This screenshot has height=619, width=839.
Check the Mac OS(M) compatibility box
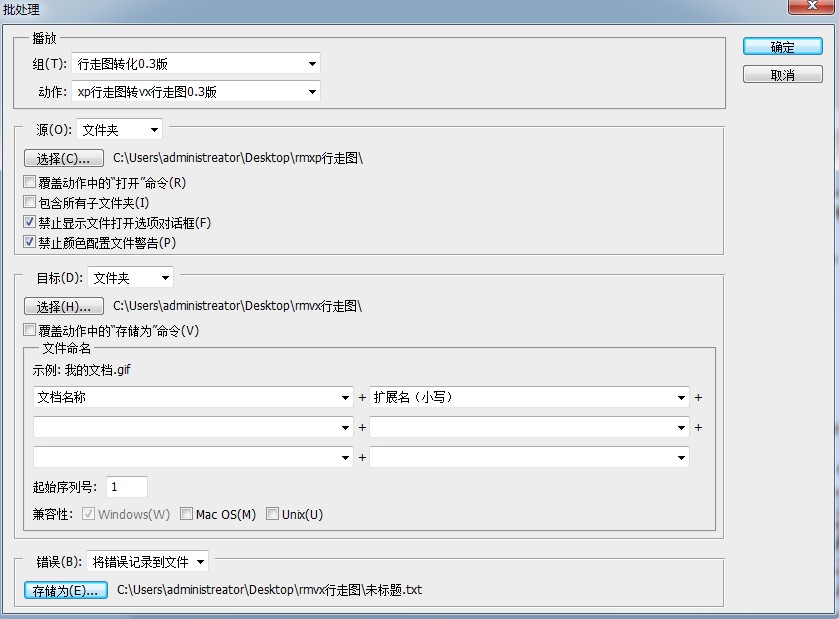tap(186, 514)
